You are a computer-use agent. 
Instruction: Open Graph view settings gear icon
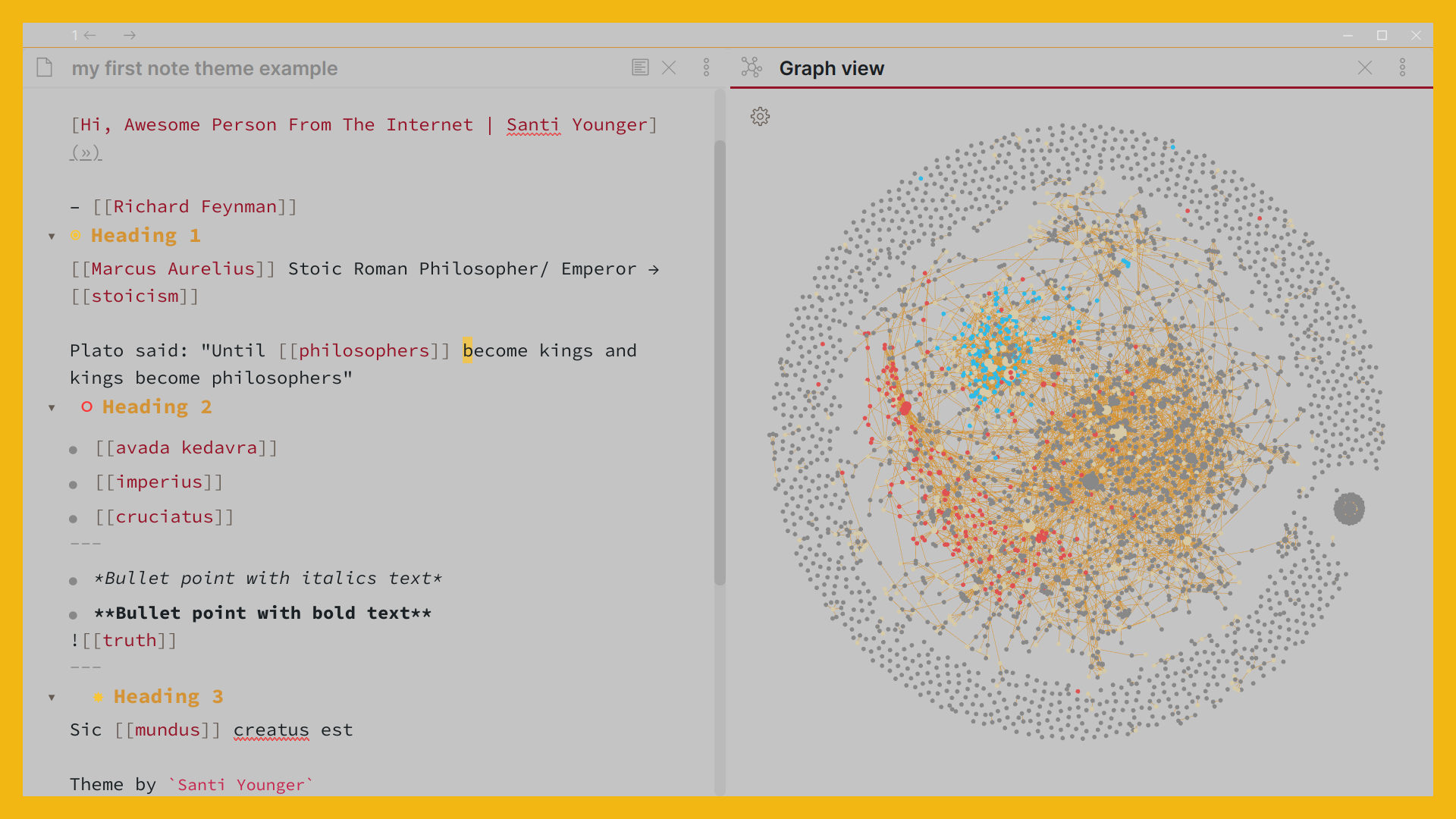[758, 116]
